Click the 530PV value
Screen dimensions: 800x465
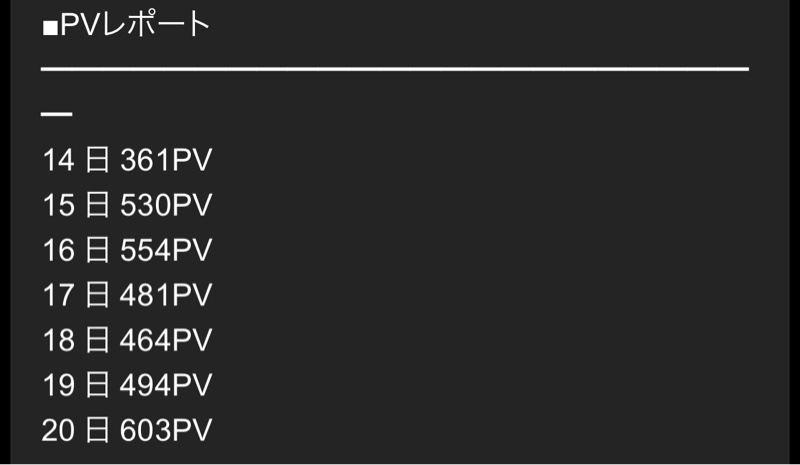[166, 205]
